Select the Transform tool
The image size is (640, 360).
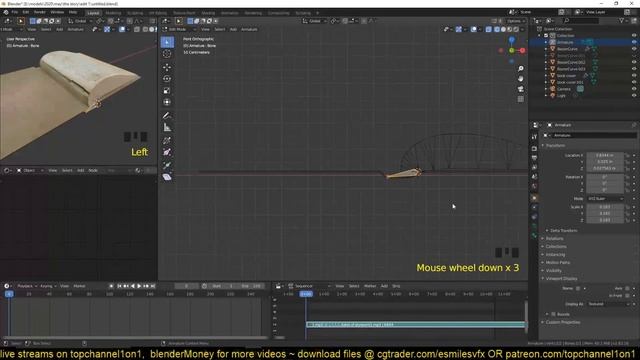click(167, 102)
